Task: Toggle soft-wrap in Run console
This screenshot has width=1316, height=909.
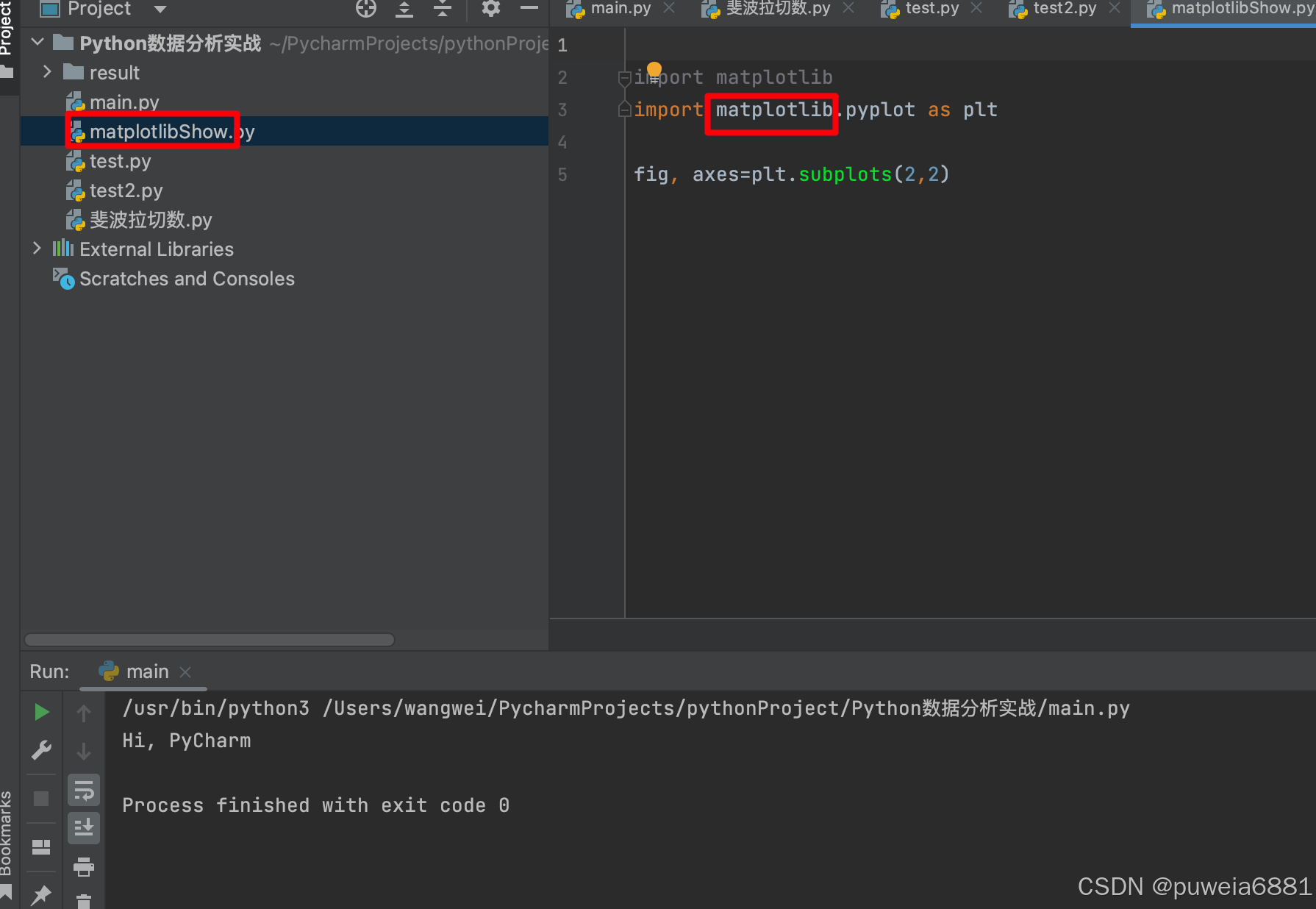Action: pos(83,789)
